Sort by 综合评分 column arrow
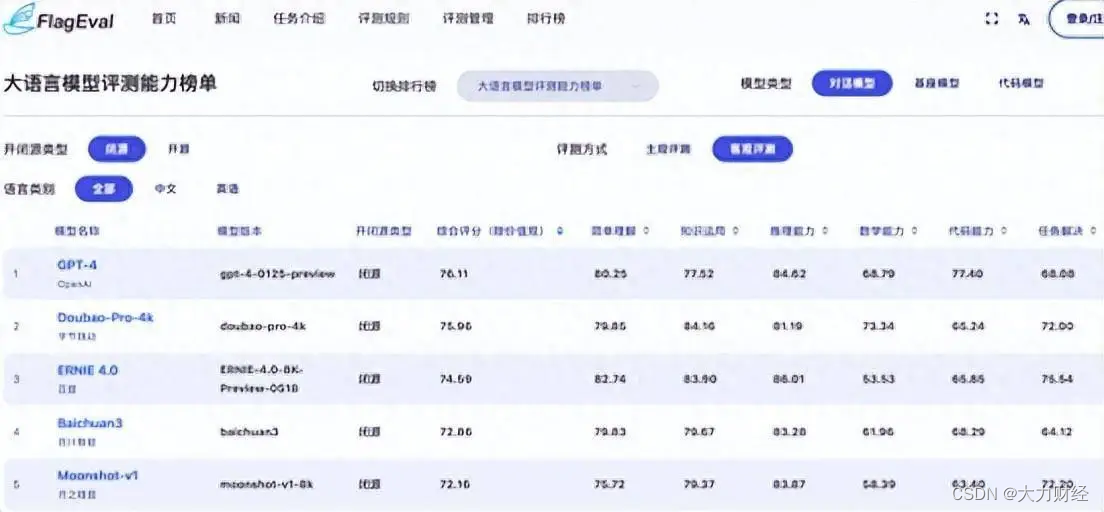 click(x=560, y=231)
